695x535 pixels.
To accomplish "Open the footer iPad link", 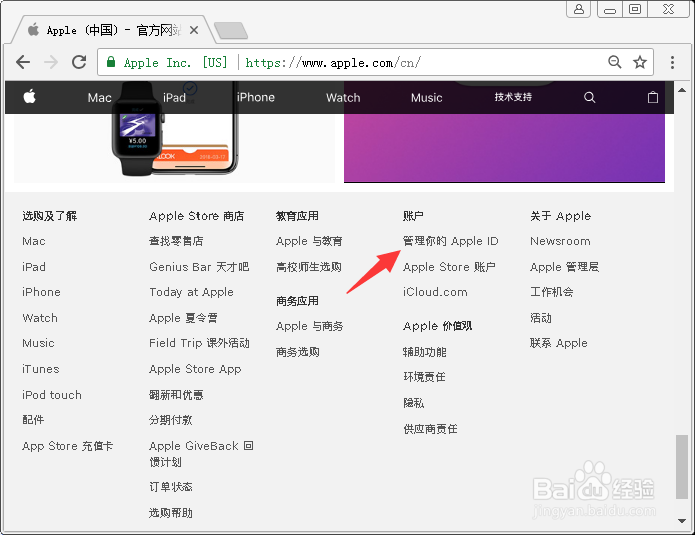I will 34,267.
